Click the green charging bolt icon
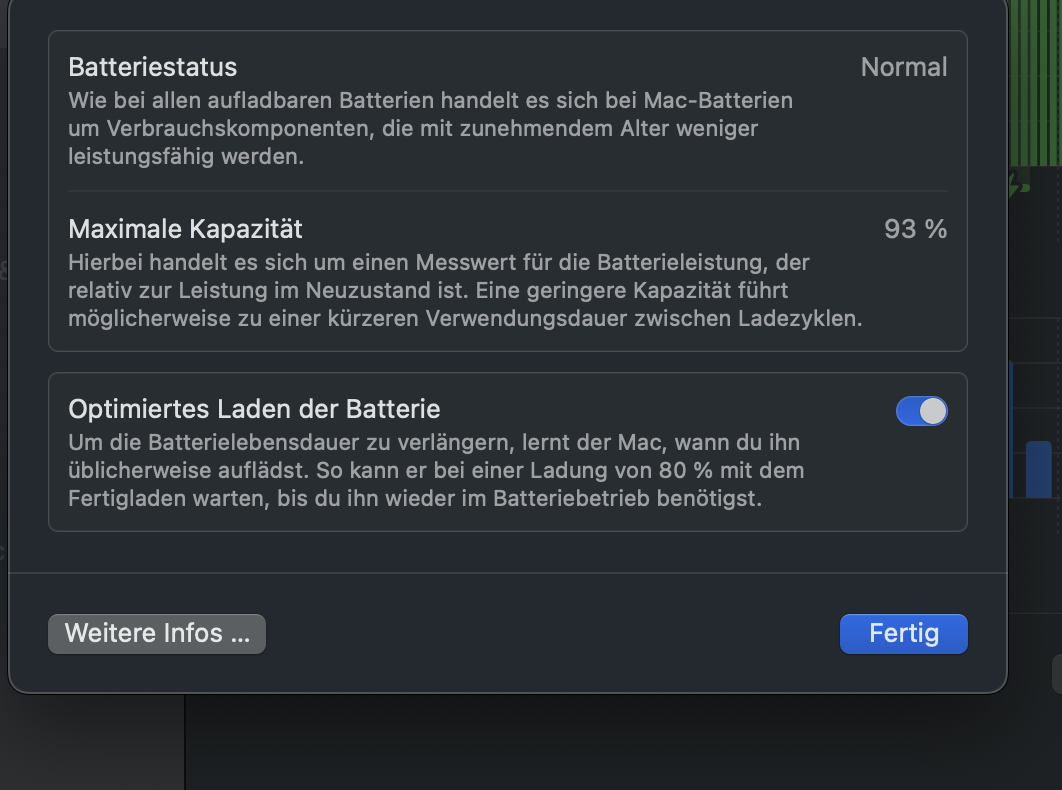 [x=1018, y=184]
